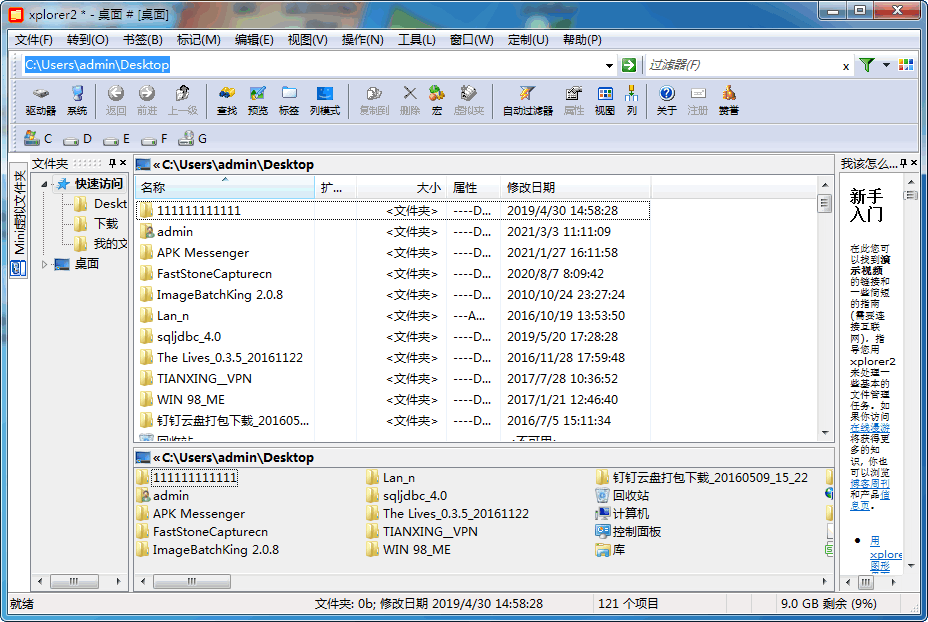Click the colored grid icon beside the filter

point(906,65)
